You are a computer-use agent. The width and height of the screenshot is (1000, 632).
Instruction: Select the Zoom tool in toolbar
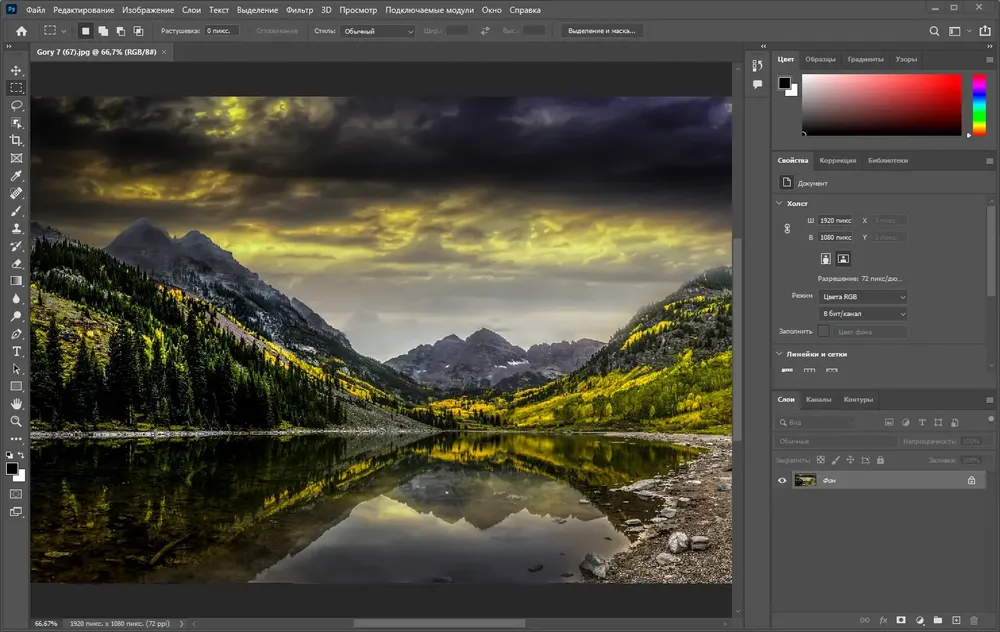click(16, 421)
